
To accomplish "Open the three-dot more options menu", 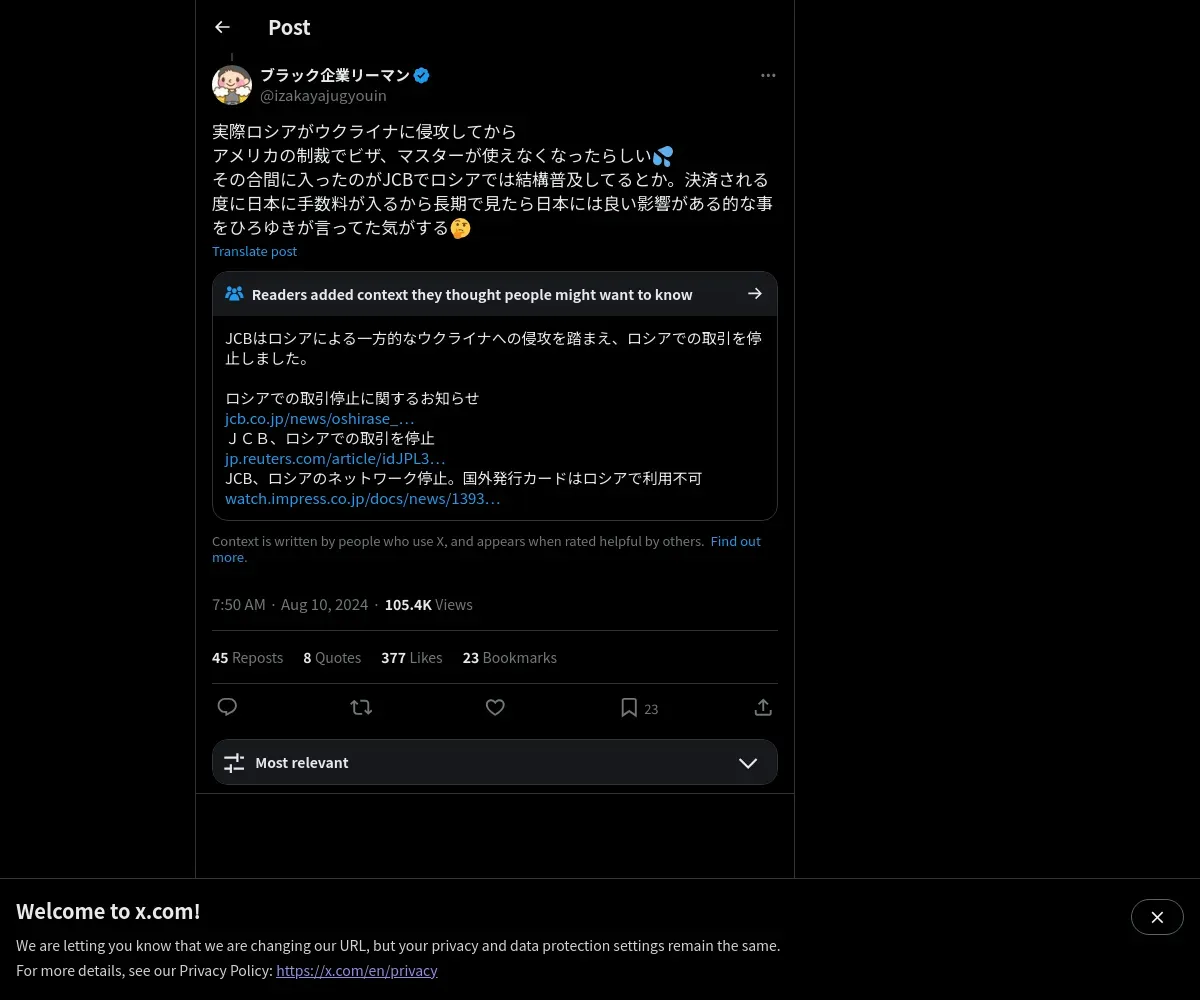I will tap(768, 75).
